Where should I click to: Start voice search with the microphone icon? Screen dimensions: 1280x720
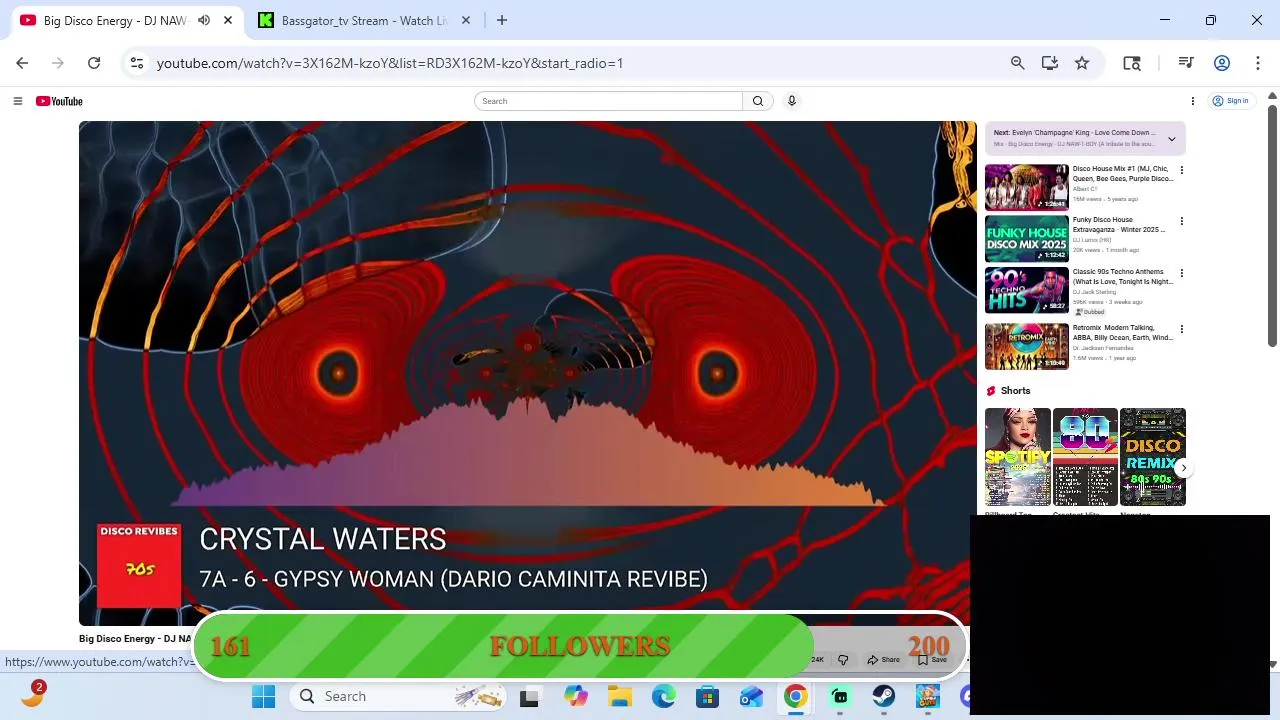(791, 101)
